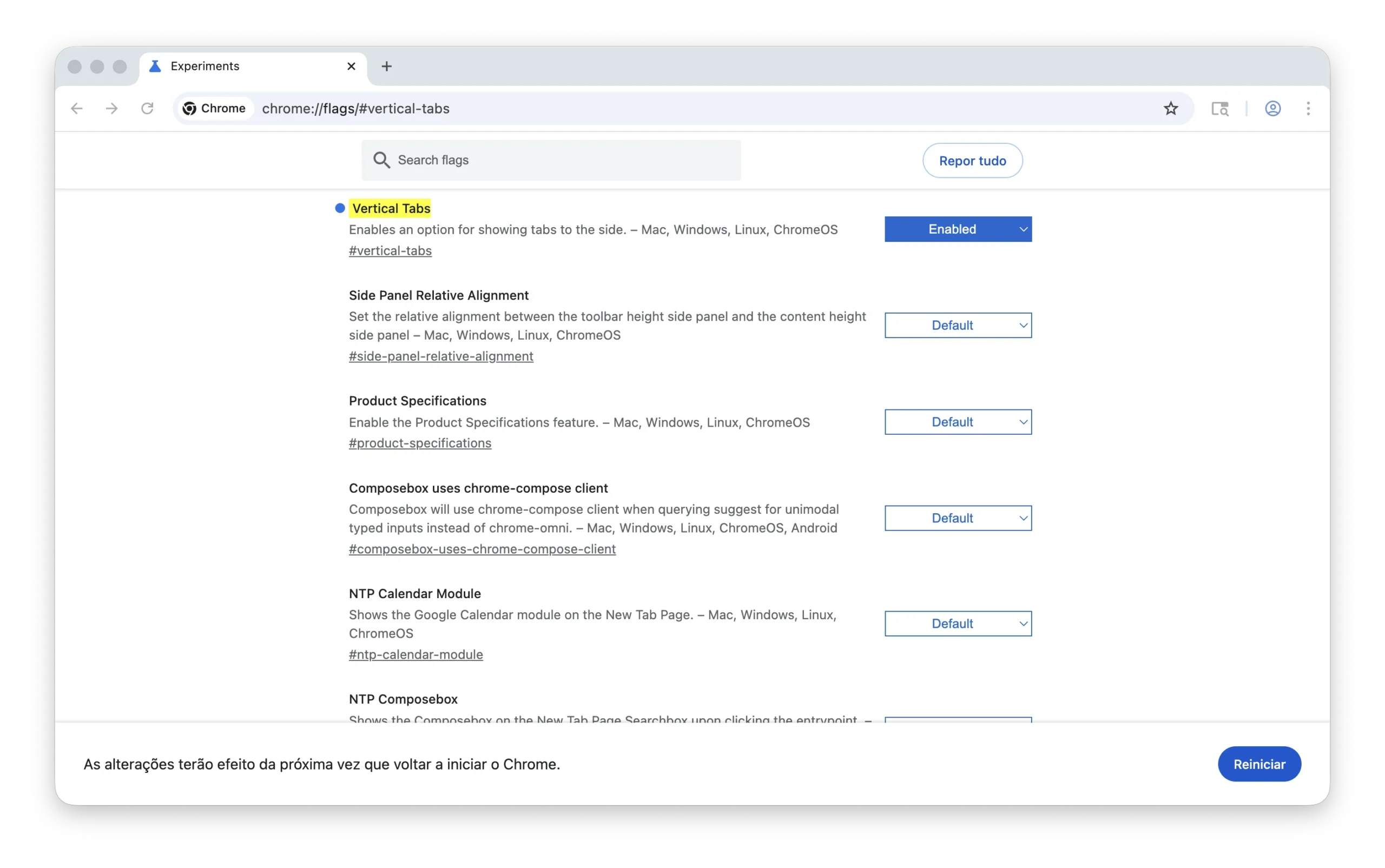Viewport: 1385px width, 868px height.
Task: Click the back navigation arrow
Action: click(x=77, y=109)
